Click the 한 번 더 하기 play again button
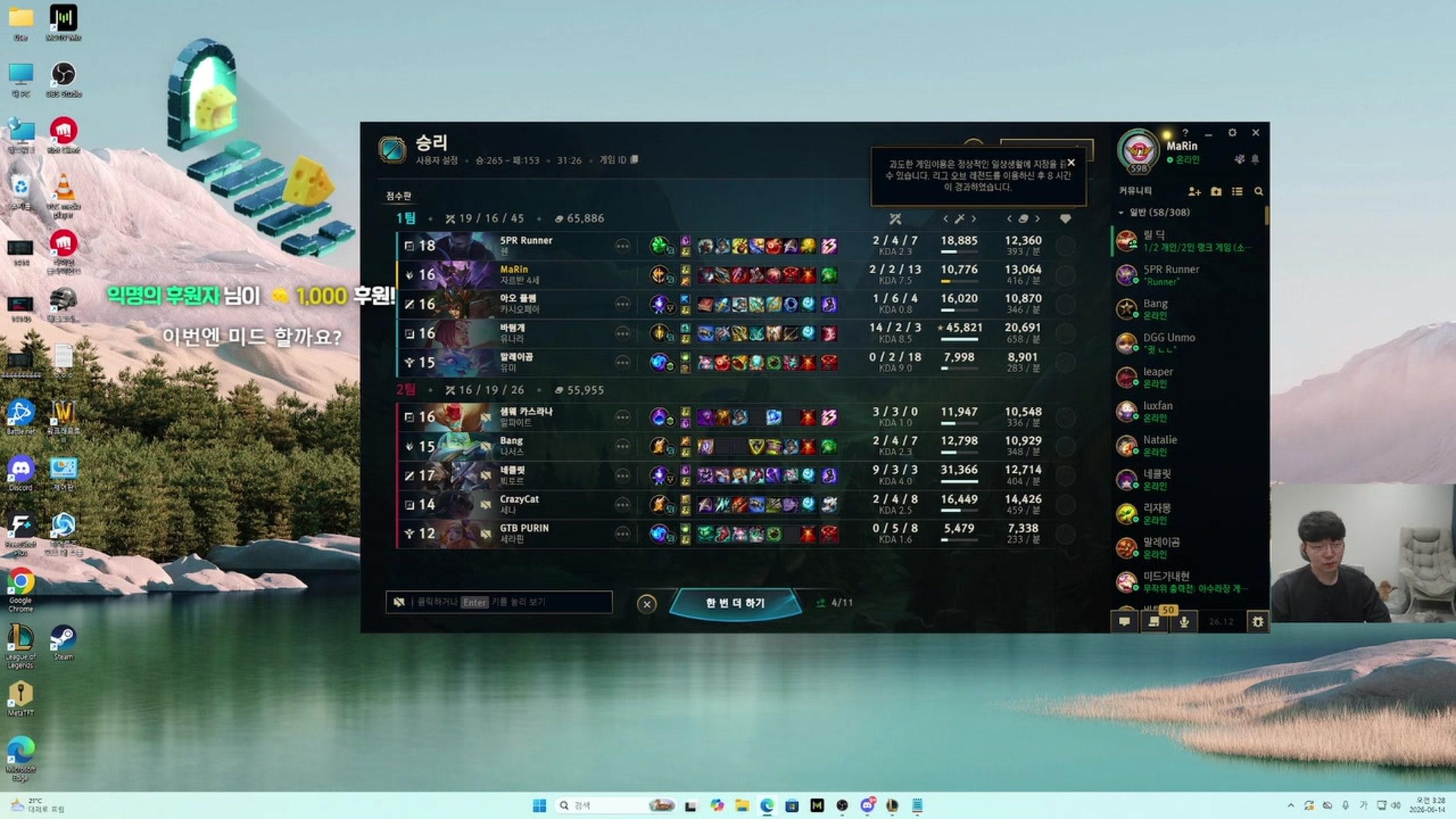The width and height of the screenshot is (1456, 819). tap(735, 603)
